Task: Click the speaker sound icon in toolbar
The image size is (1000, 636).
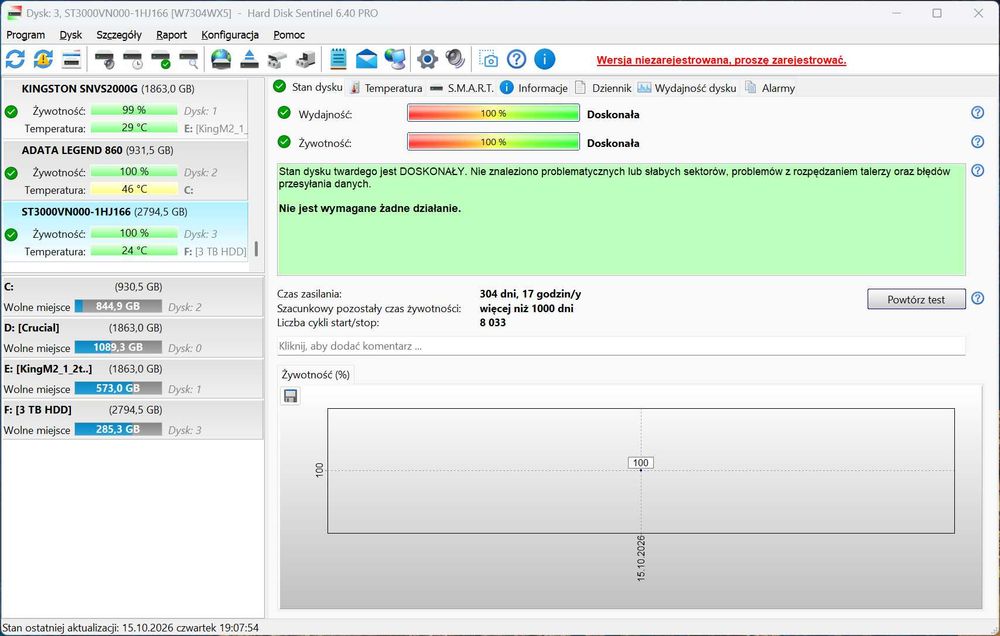Action: (455, 59)
